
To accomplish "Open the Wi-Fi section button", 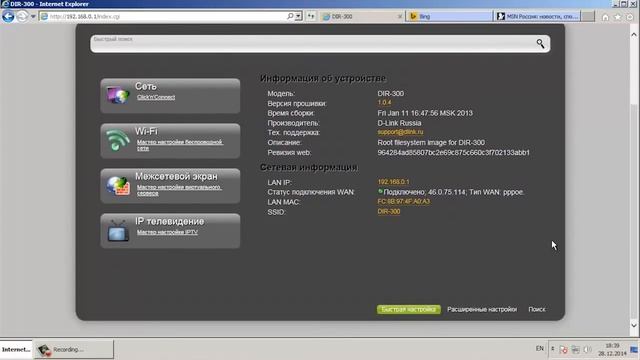I will [x=170, y=141].
